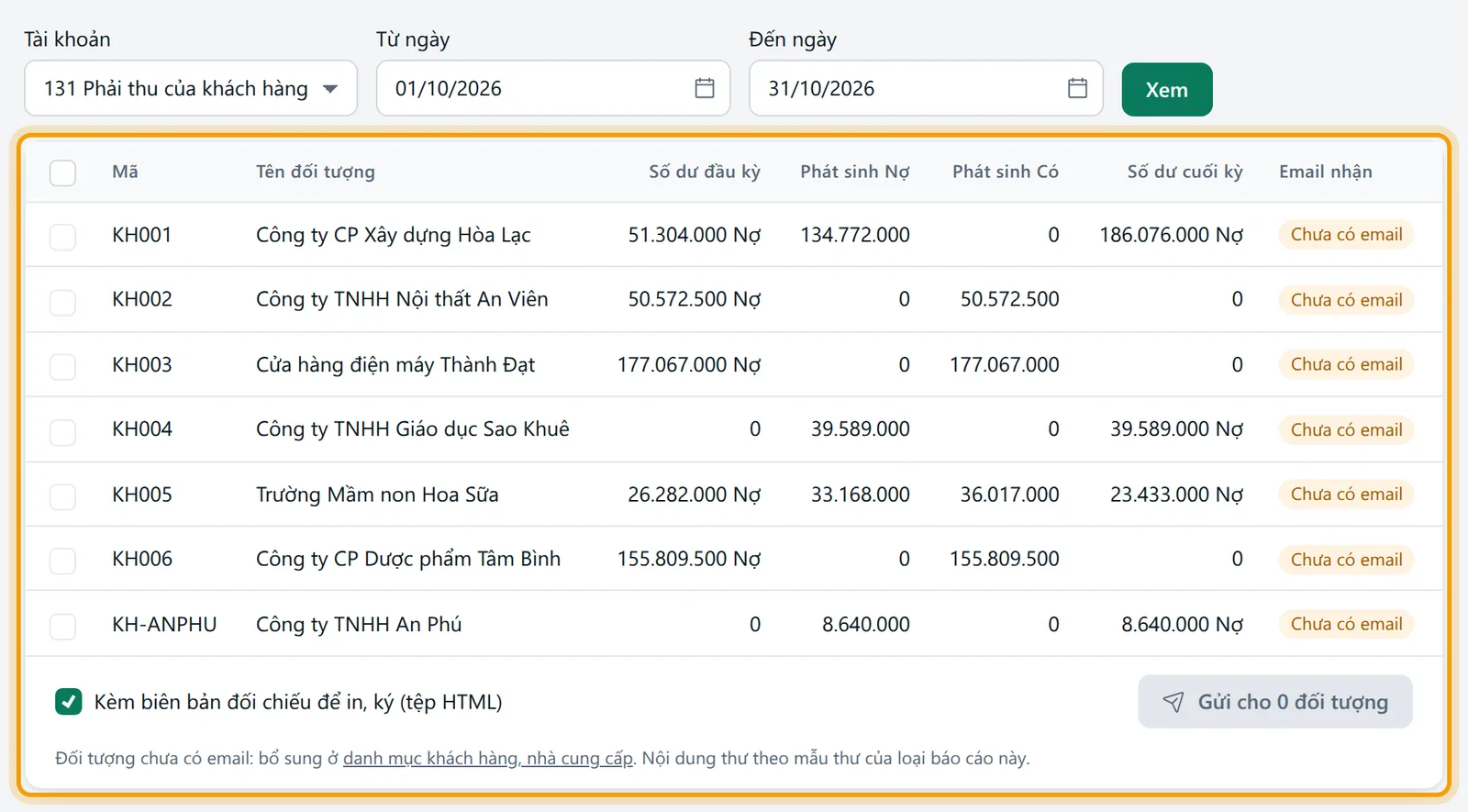Click Công ty TNHH Giáo dục Sao Khuê
This screenshot has height=812, width=1468.
coord(413,428)
